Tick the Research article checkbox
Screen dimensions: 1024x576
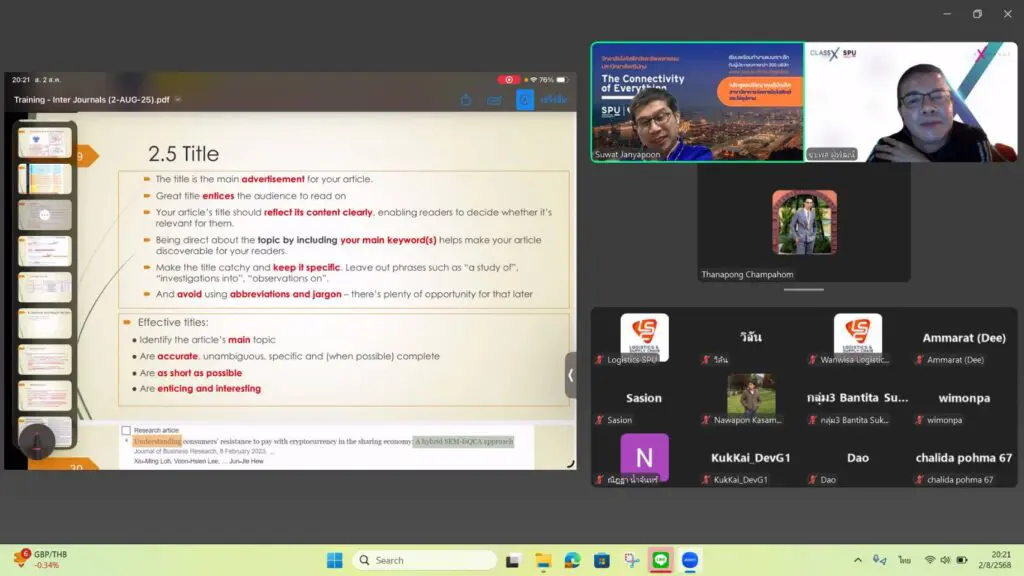126,430
